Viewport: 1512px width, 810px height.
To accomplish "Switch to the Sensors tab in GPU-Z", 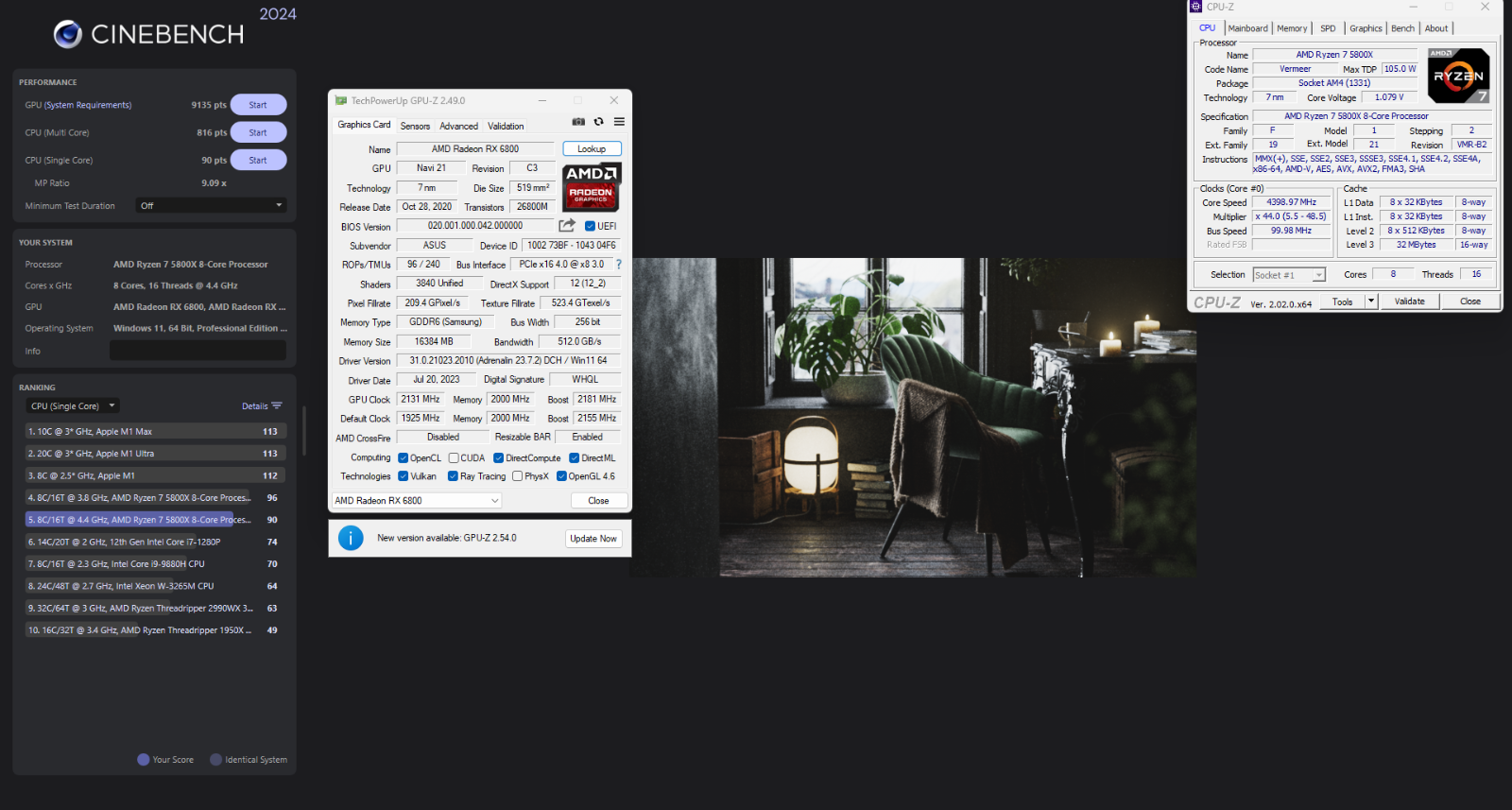I will click(415, 126).
